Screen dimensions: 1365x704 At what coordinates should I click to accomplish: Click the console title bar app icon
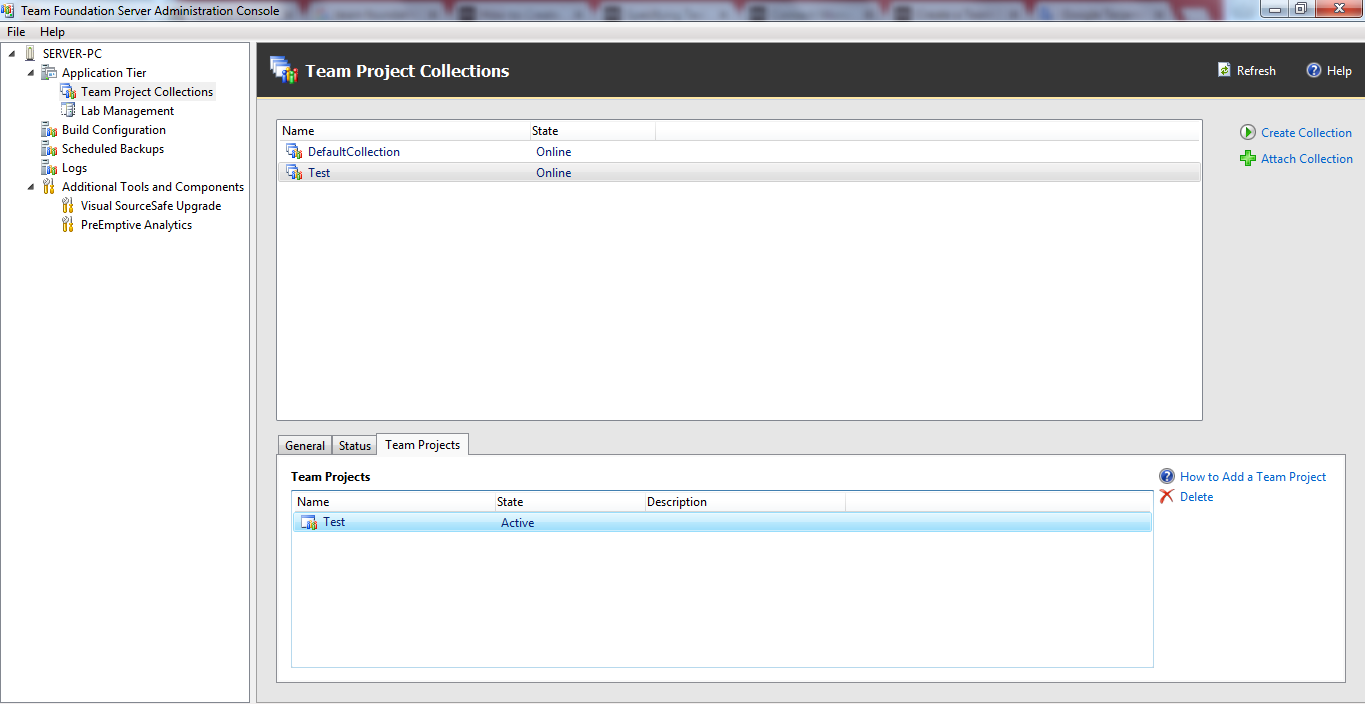(x=10, y=10)
